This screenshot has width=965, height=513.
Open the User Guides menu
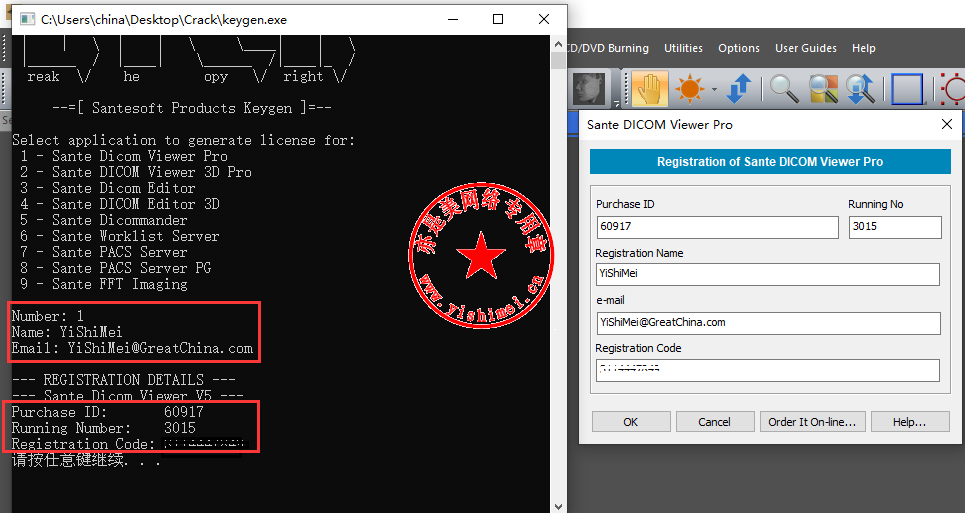(x=806, y=48)
